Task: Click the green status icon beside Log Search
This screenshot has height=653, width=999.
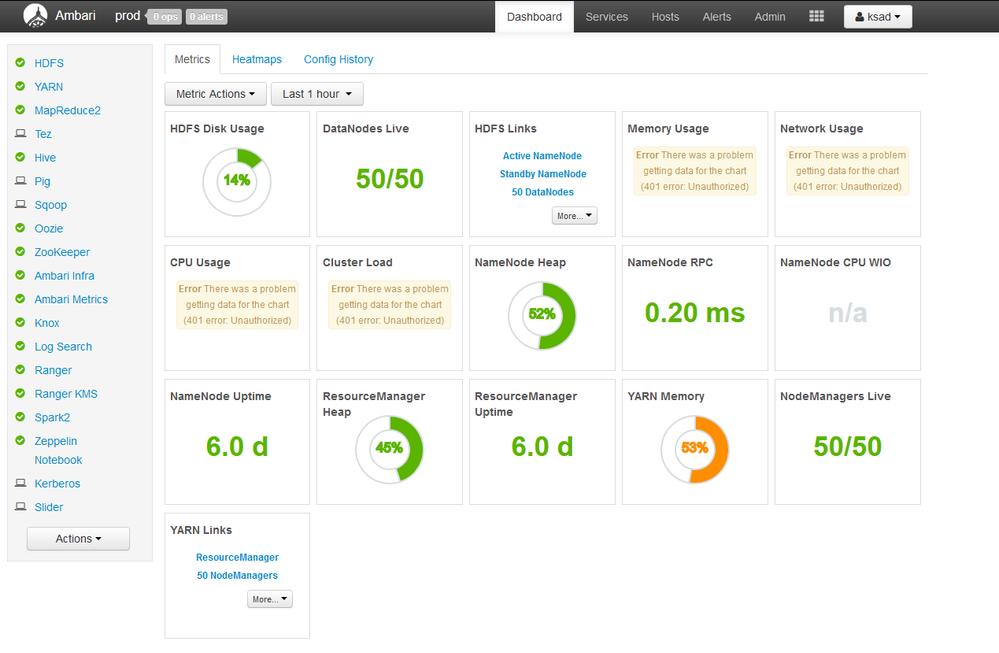Action: [x=20, y=346]
